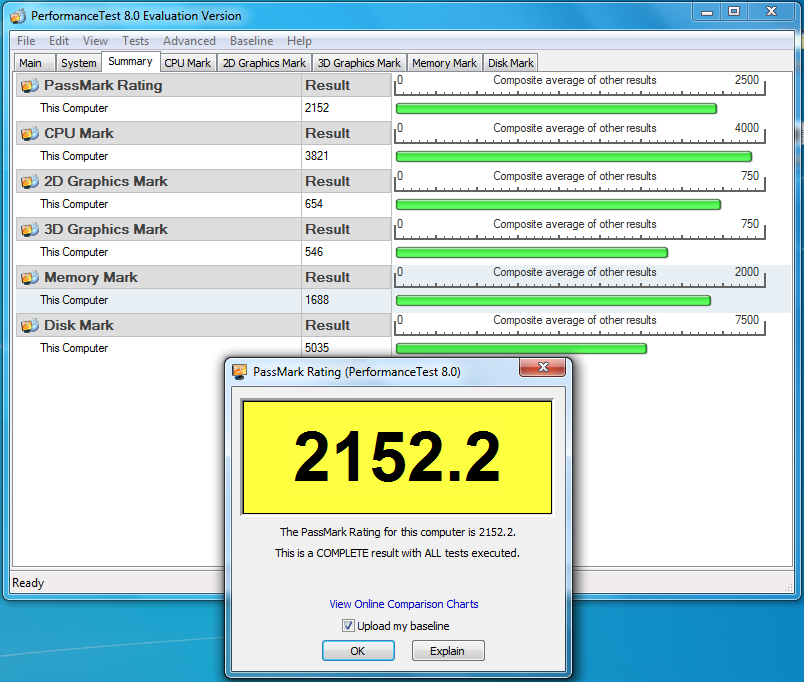This screenshot has height=682, width=804.
Task: Click the 3D Graphics Mark row icon
Action: [x=30, y=230]
